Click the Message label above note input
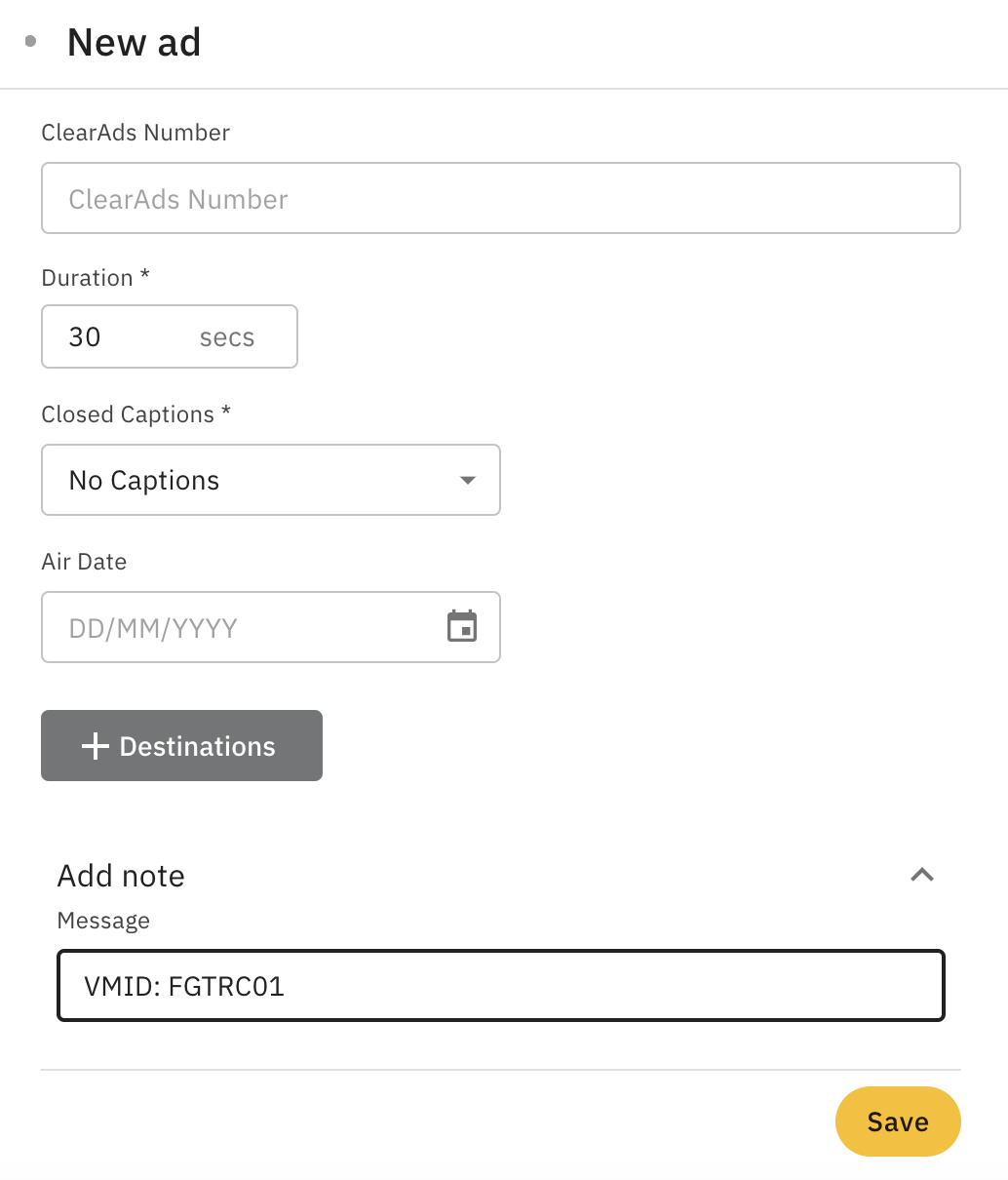Viewport: 1008px width, 1180px height. (x=103, y=921)
